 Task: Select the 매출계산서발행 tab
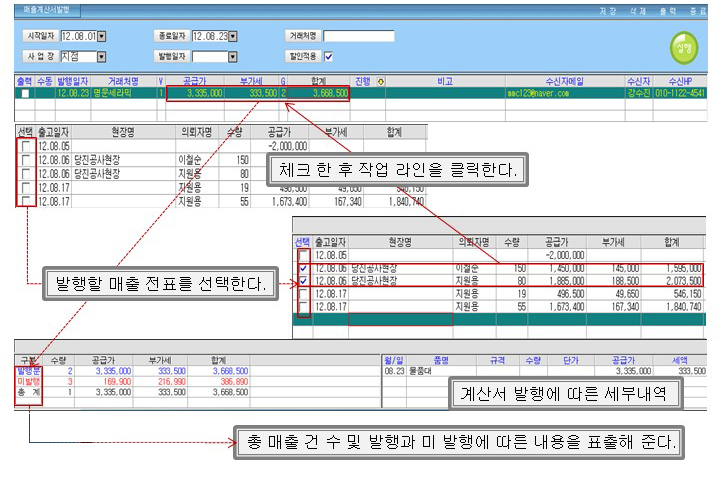click(47, 10)
